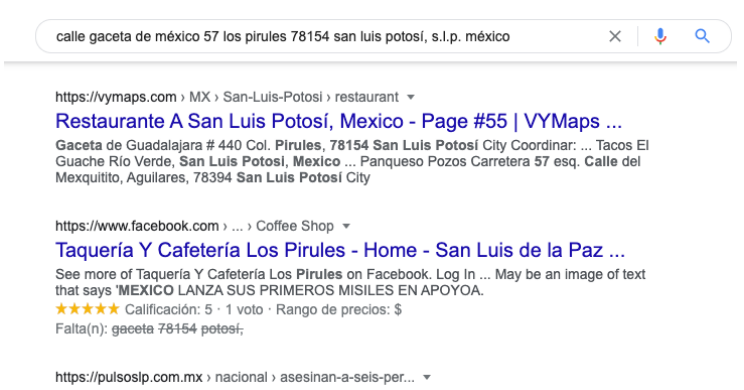This screenshot has width=744, height=390.
Task: Select the struck-through 'potosí,' missing term
Action: pos(222,329)
